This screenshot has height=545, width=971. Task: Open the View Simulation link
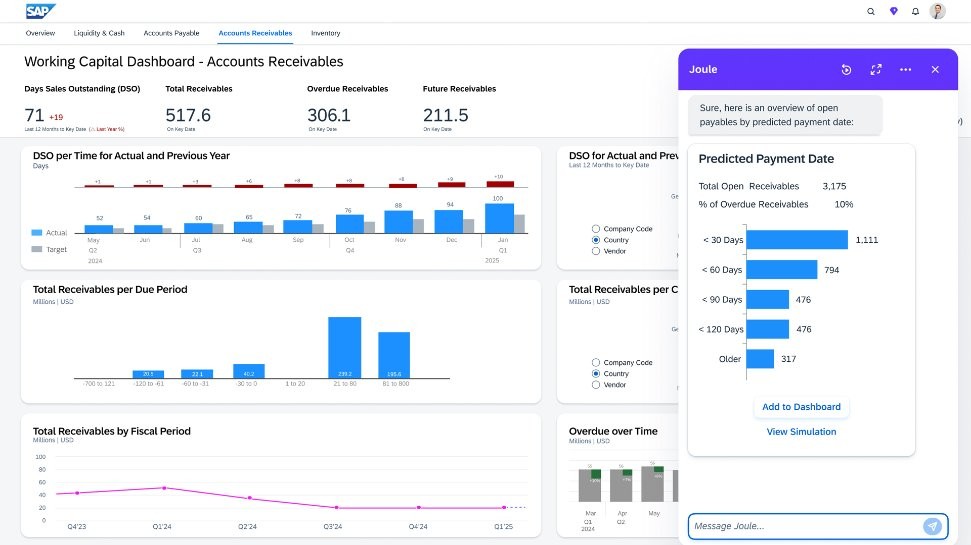801,432
